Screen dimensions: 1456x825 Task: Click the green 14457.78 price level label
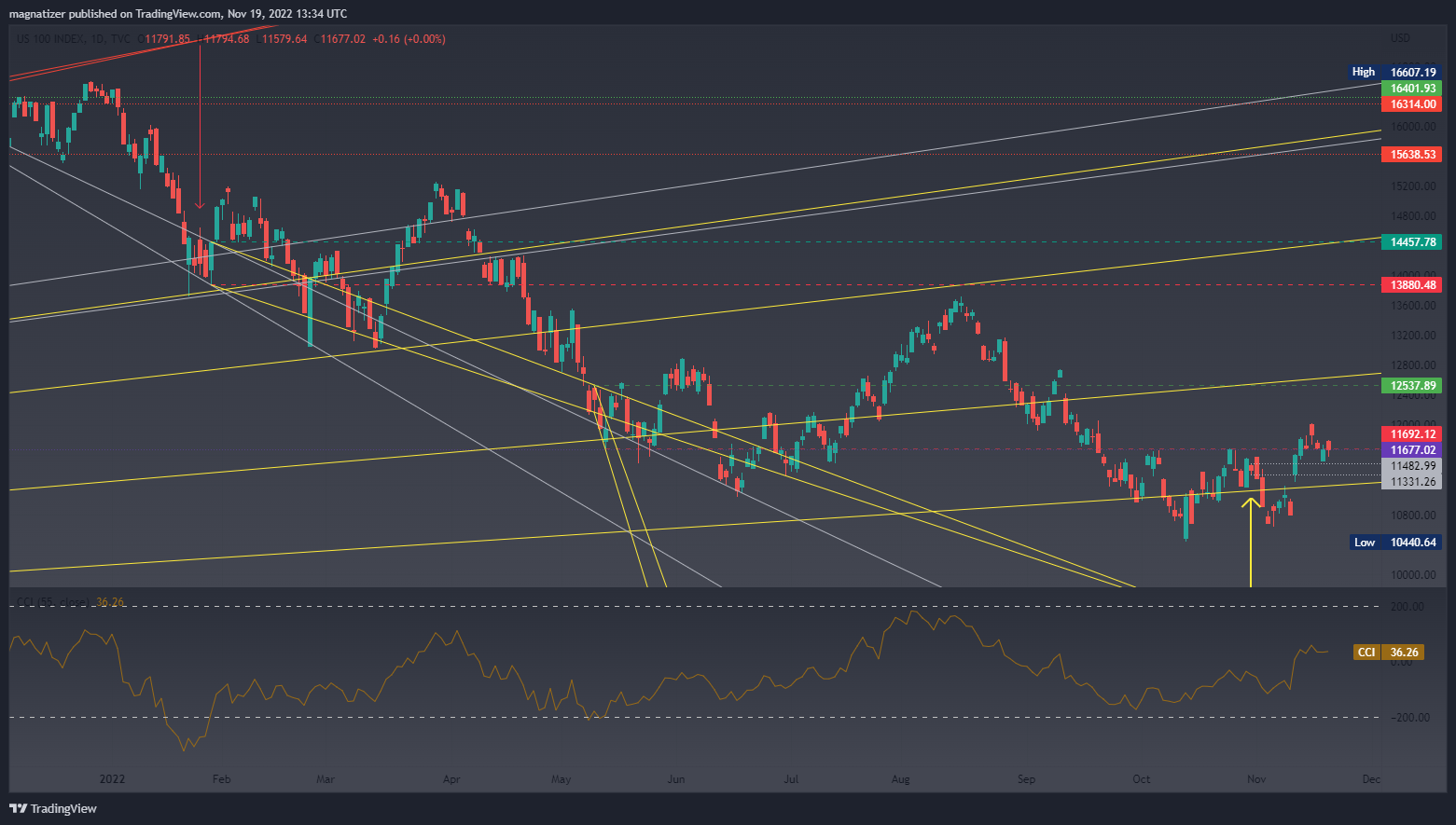point(1412,241)
